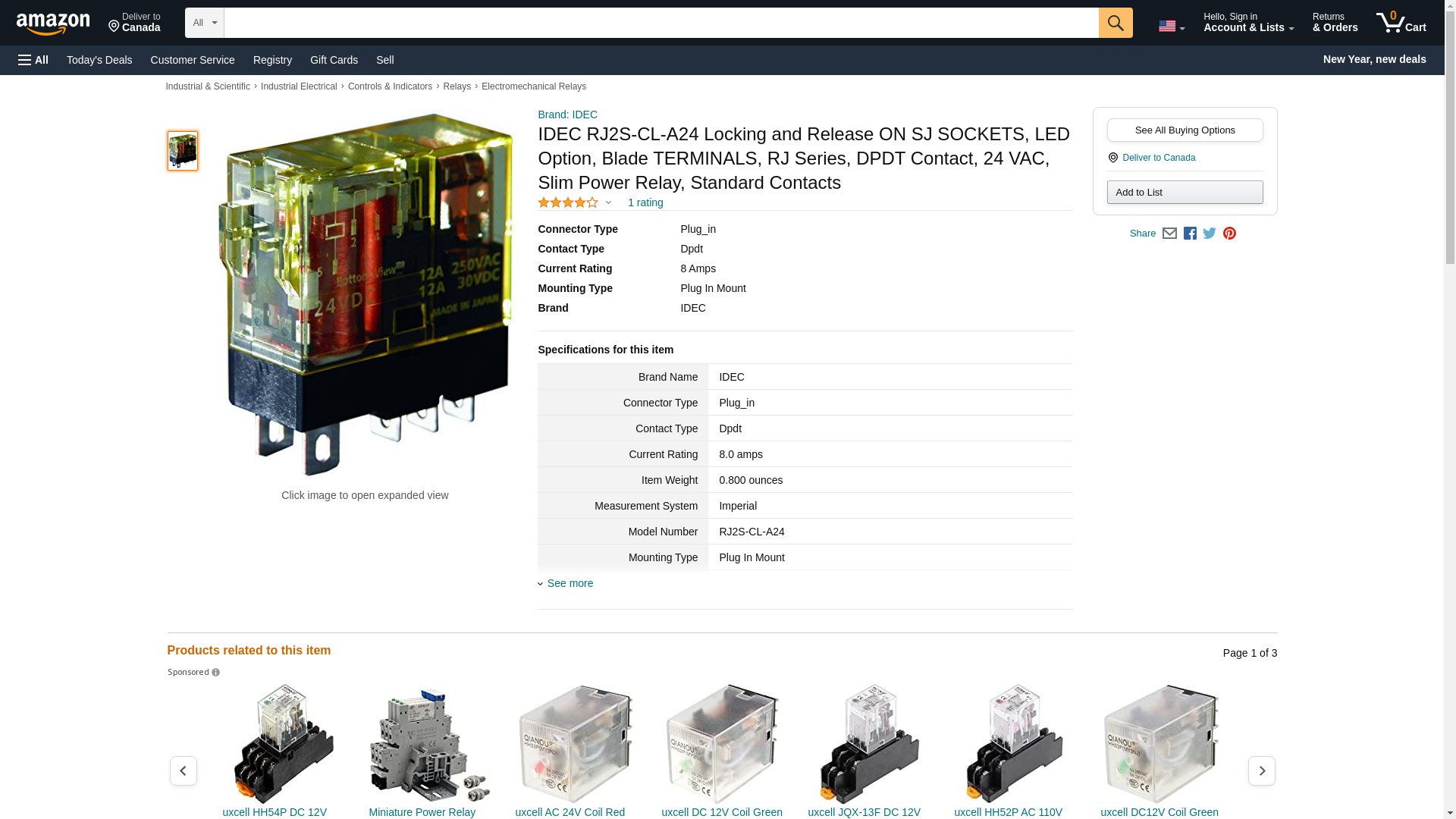Screen dimensions: 1456x819
Task: Expand the star rating popover arrow
Action: click(608, 202)
